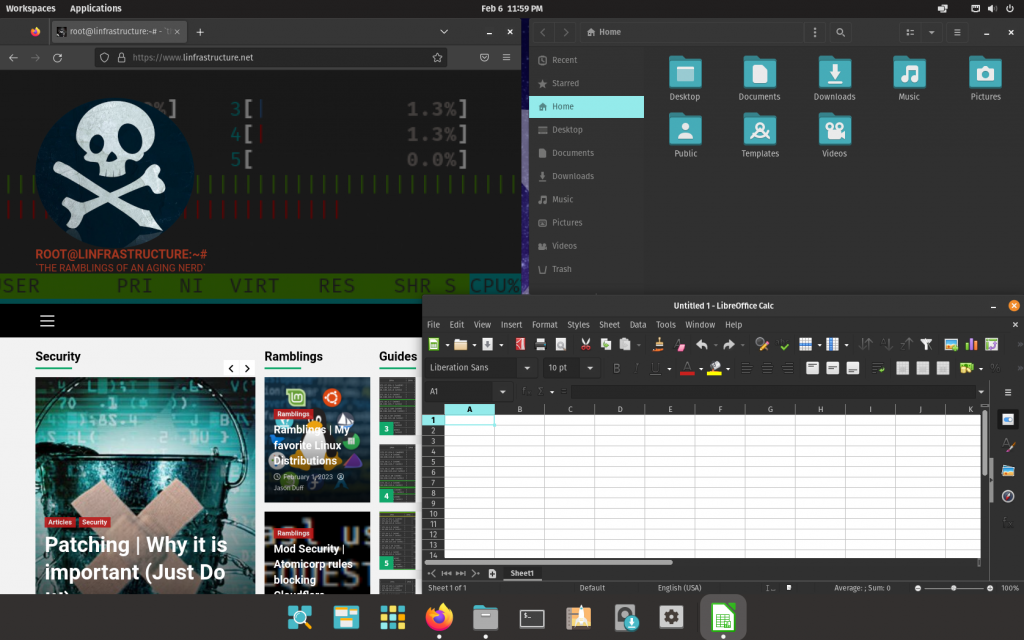1024x640 pixels.
Task: Expand the formula bar dropdown arrow
Action: coord(981,392)
